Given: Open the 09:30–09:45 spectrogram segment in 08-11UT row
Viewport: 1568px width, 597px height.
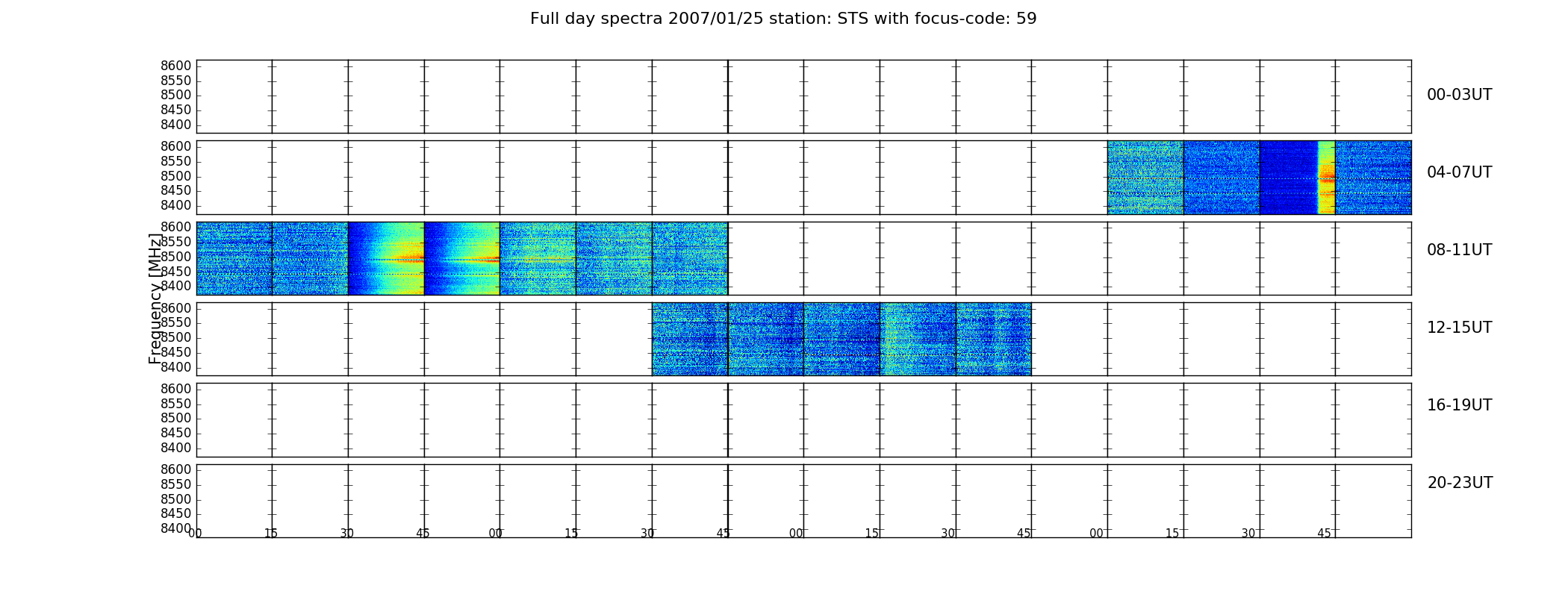Looking at the screenshot, I should click(x=690, y=258).
